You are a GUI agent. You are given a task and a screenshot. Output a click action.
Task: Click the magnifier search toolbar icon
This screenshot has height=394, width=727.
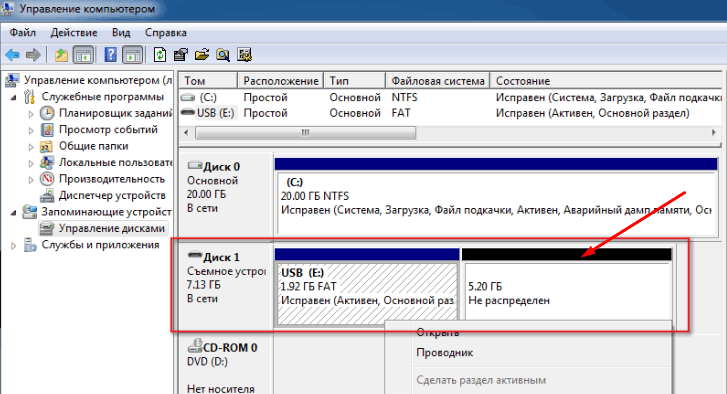pos(223,55)
